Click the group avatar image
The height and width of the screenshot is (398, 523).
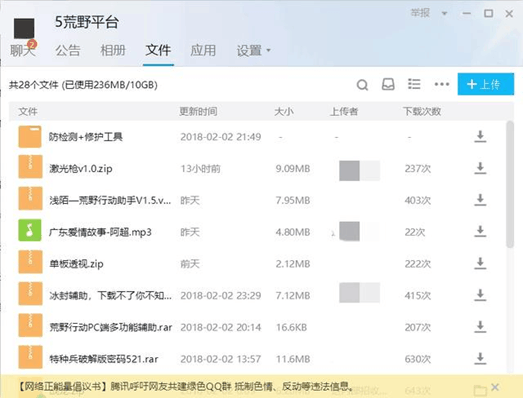tap(24, 28)
